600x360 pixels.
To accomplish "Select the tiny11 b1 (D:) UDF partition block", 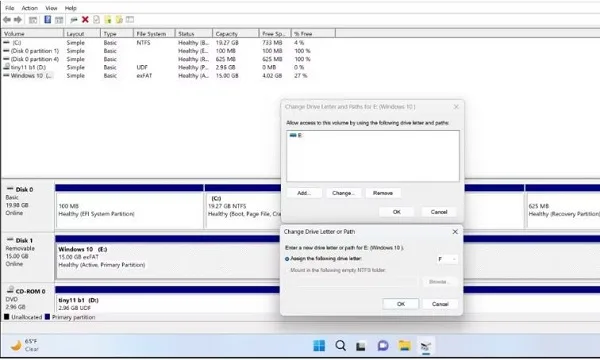I will pyautogui.click(x=168, y=303).
